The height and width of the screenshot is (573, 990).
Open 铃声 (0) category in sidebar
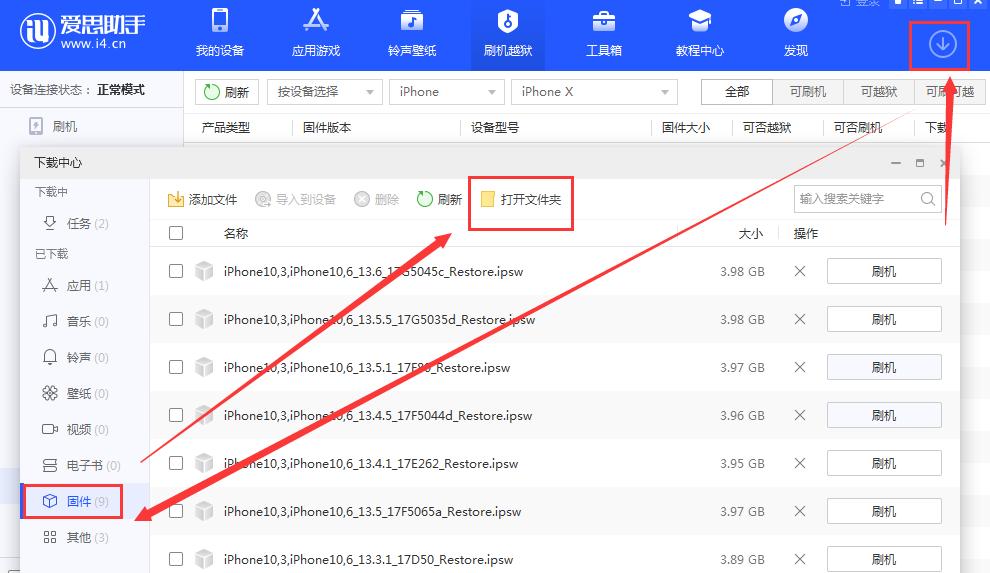coord(76,357)
